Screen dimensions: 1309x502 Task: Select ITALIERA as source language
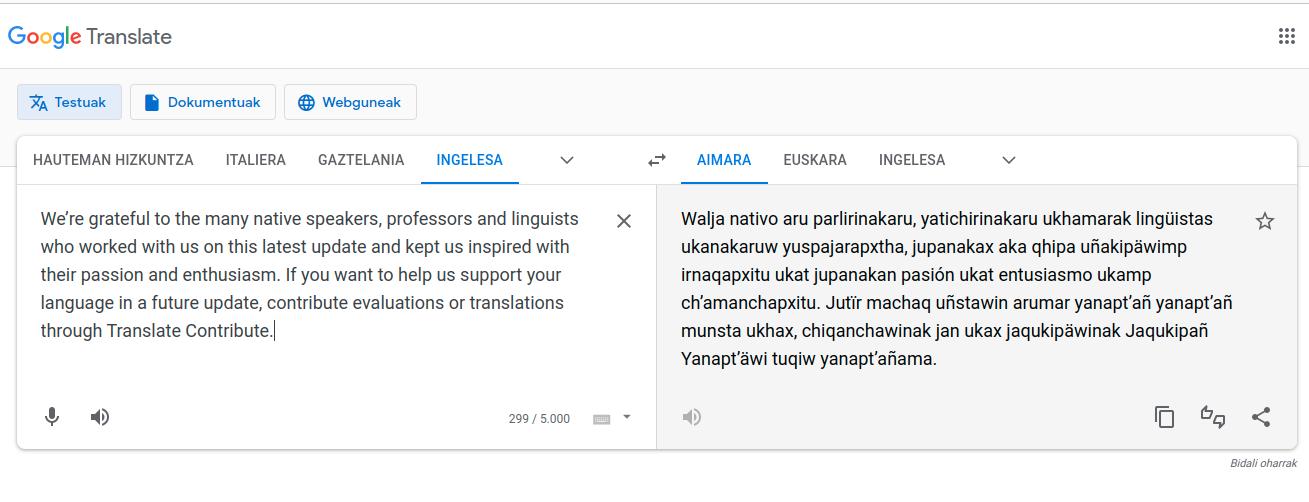tap(255, 160)
